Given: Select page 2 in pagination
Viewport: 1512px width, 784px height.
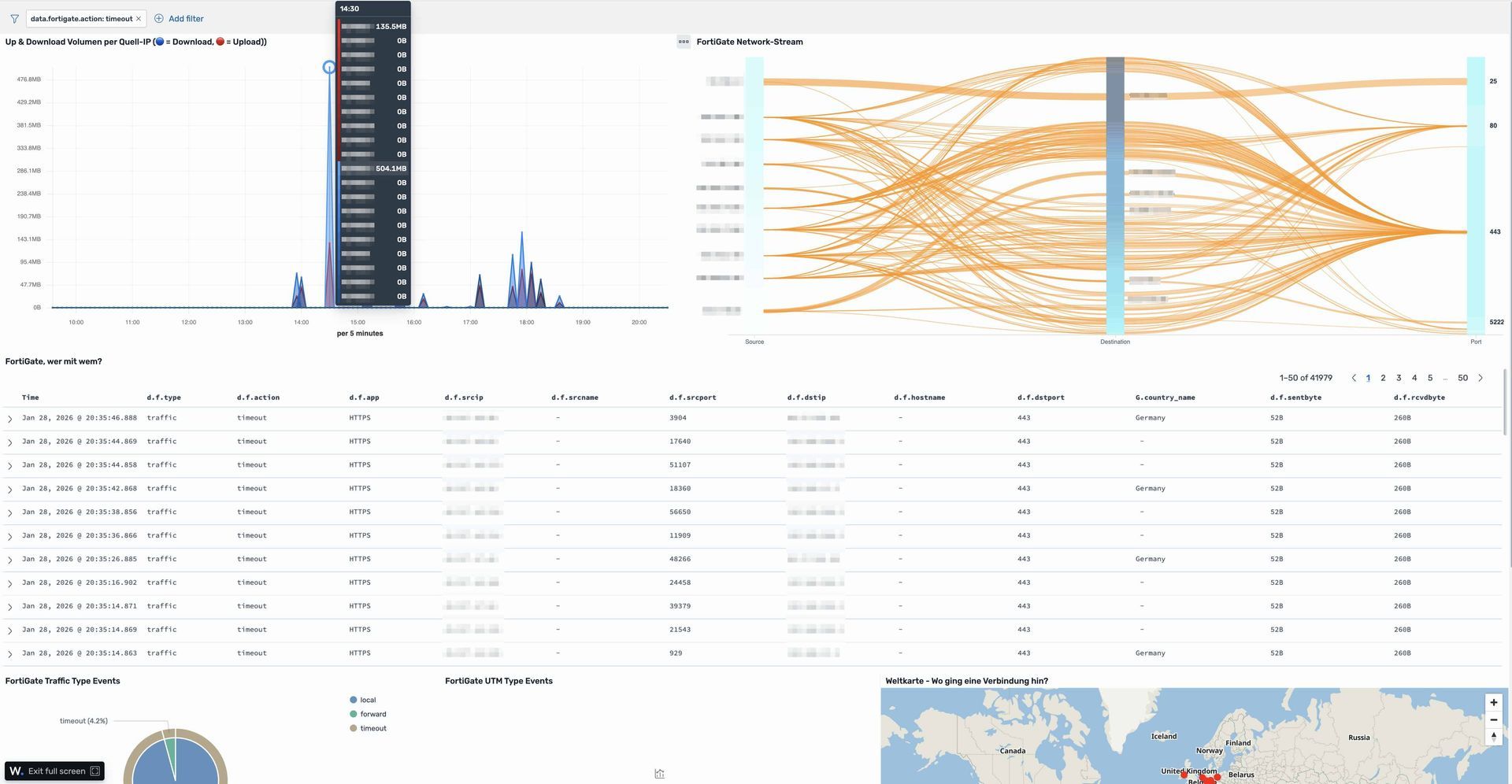Looking at the screenshot, I should (x=1383, y=378).
